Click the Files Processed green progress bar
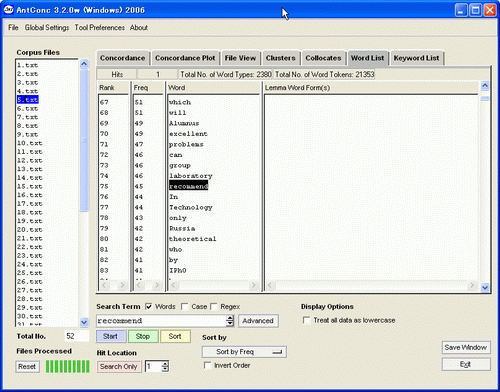The width and height of the screenshot is (500, 392). (68, 366)
